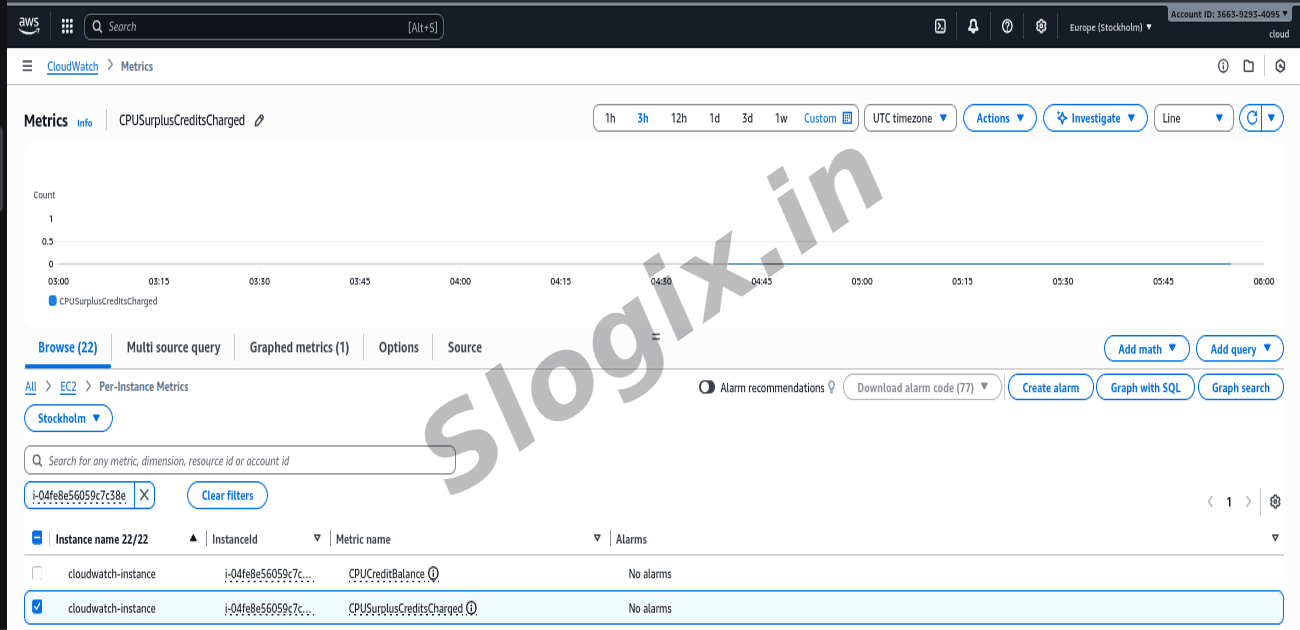Check the CPUCreditBalance row checkbox
The width and height of the screenshot is (1300, 630).
tap(37, 574)
